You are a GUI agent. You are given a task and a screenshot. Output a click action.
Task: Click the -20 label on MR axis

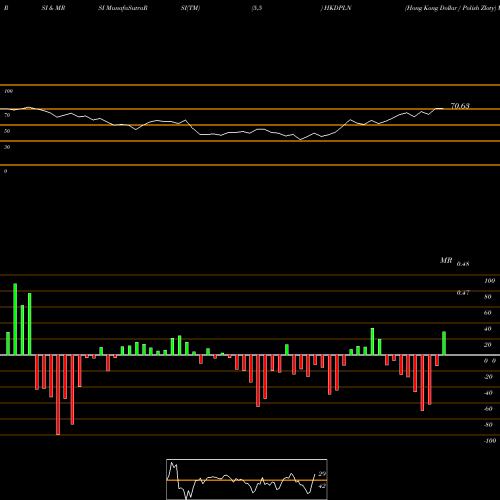tap(488, 377)
